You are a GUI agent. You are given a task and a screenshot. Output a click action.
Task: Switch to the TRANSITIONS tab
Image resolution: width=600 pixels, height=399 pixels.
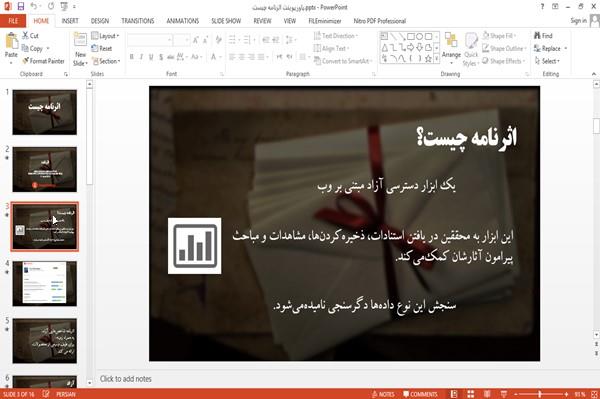pos(138,21)
